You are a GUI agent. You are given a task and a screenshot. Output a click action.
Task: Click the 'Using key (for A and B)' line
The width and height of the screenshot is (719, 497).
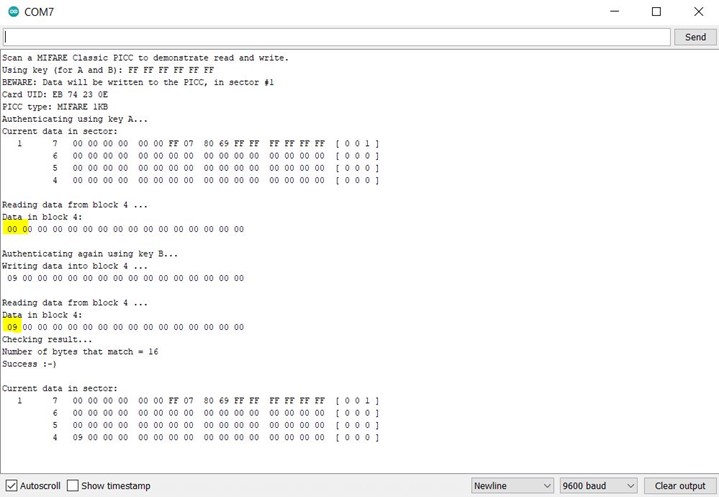(x=108, y=70)
